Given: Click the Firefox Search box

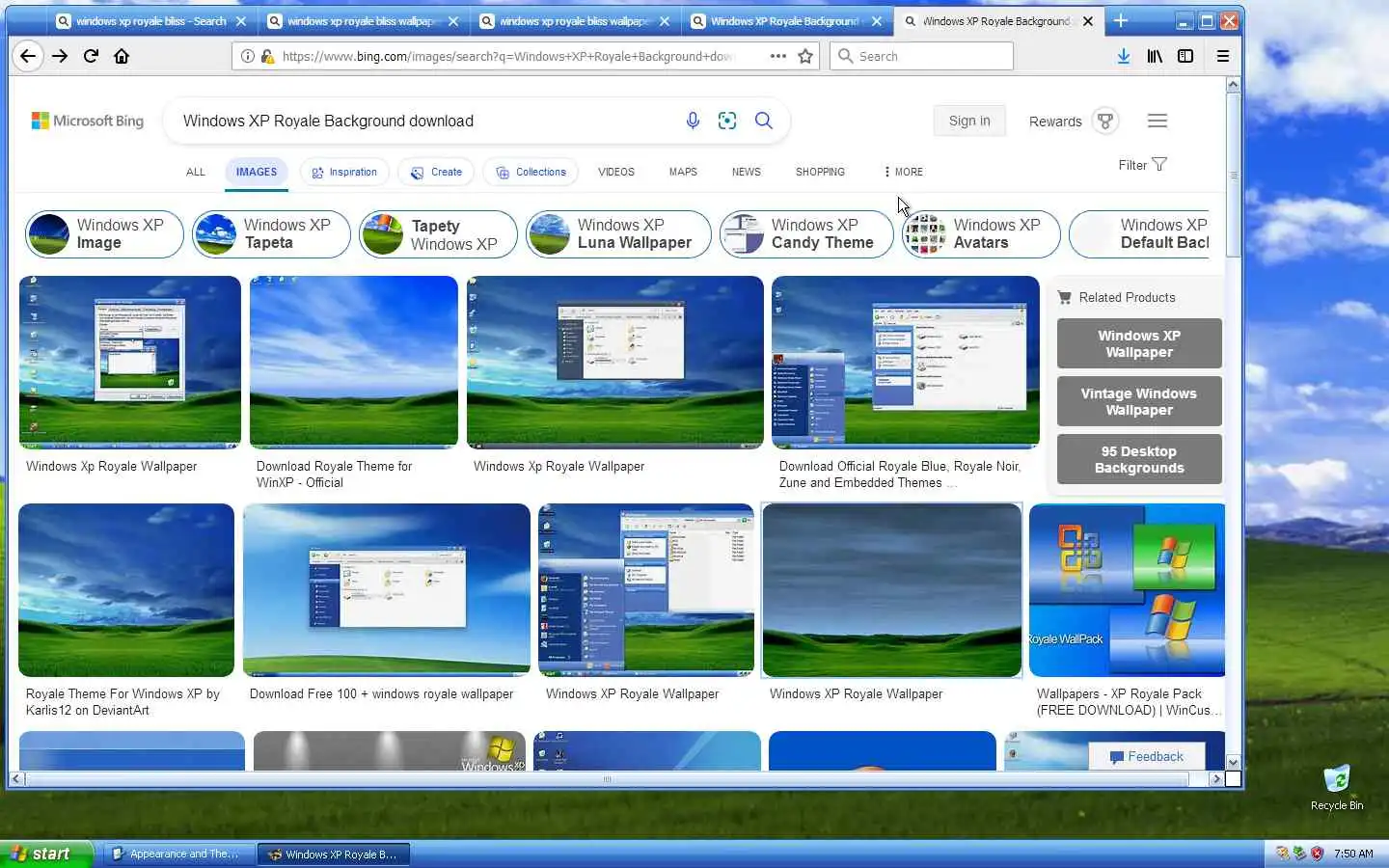Looking at the screenshot, I should click(x=921, y=56).
